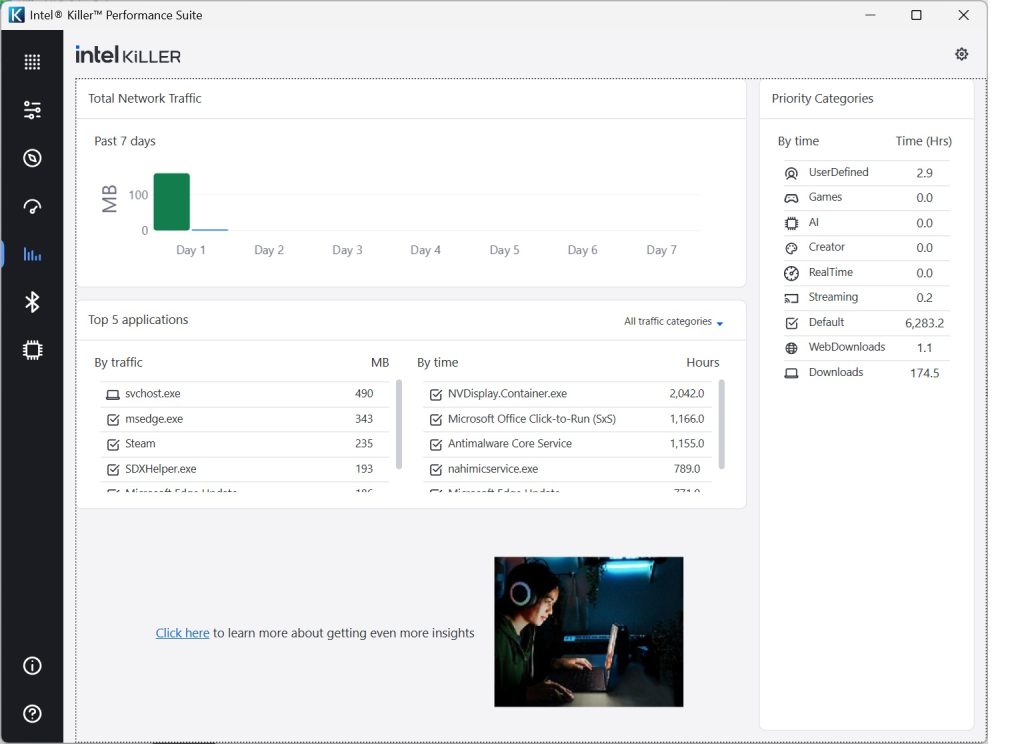Screen dimensions: 1024x744
Task: Select the bar chart usage sidebar icon
Action: pos(32,255)
